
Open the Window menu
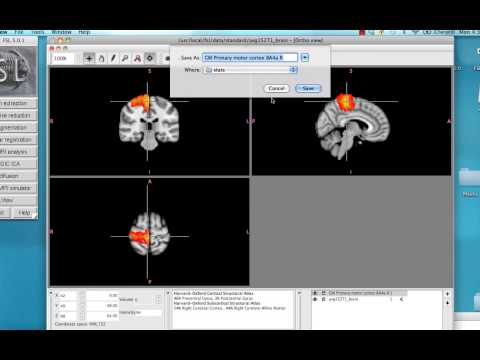pos(61,32)
